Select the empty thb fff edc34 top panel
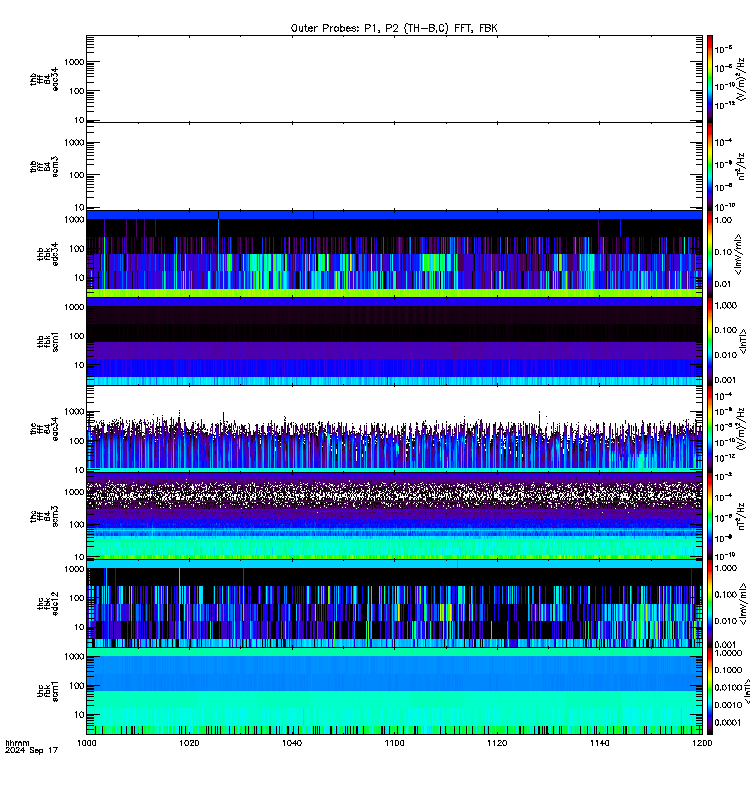 click(394, 79)
